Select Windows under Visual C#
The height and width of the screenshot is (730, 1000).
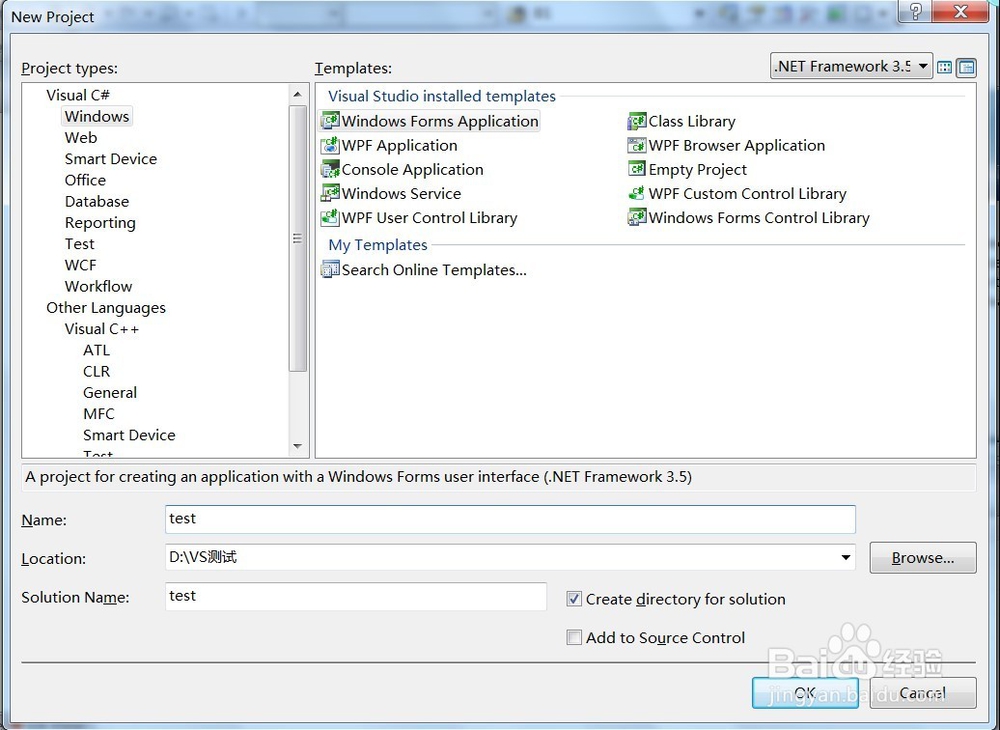click(97, 116)
